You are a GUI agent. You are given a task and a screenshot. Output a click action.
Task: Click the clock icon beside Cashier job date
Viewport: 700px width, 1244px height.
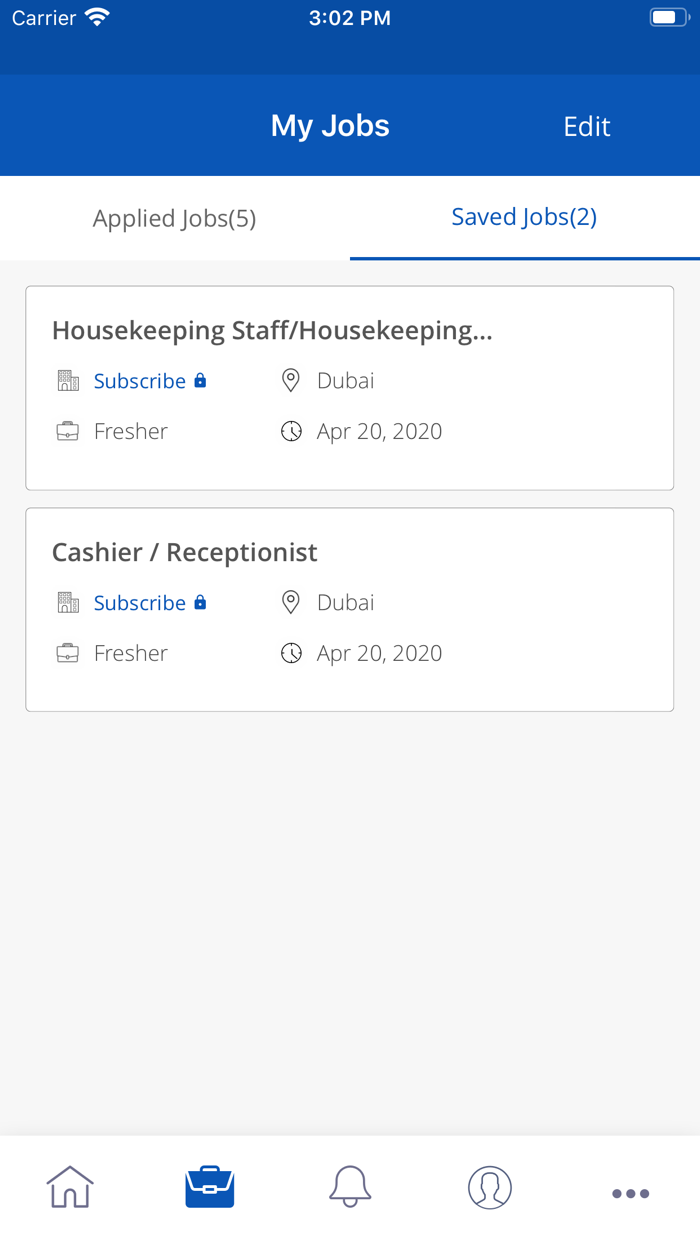tap(290, 652)
